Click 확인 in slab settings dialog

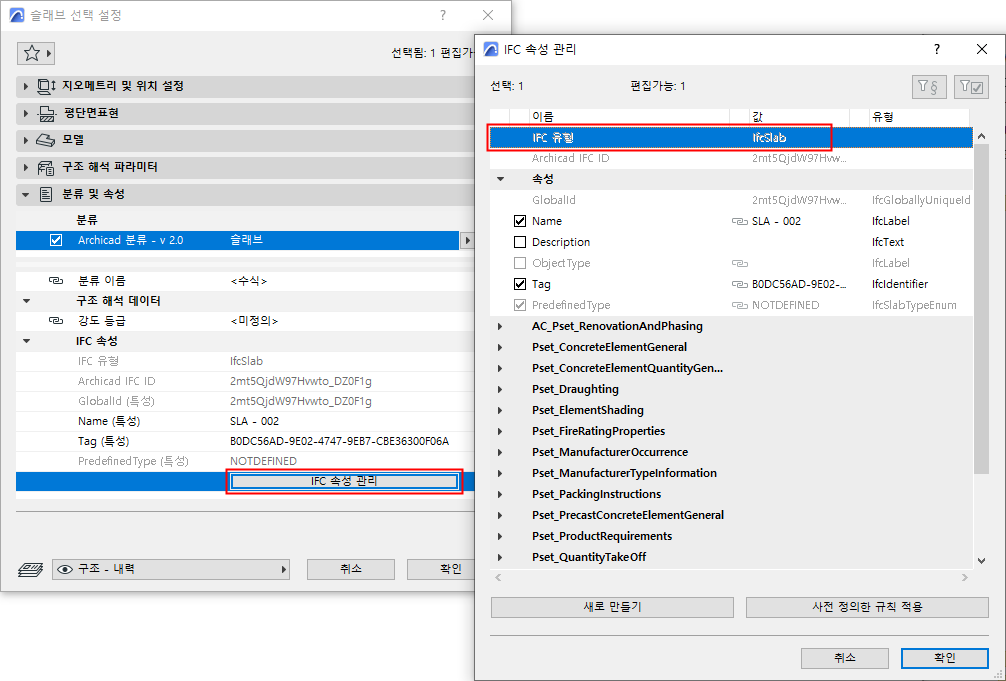click(x=443, y=569)
